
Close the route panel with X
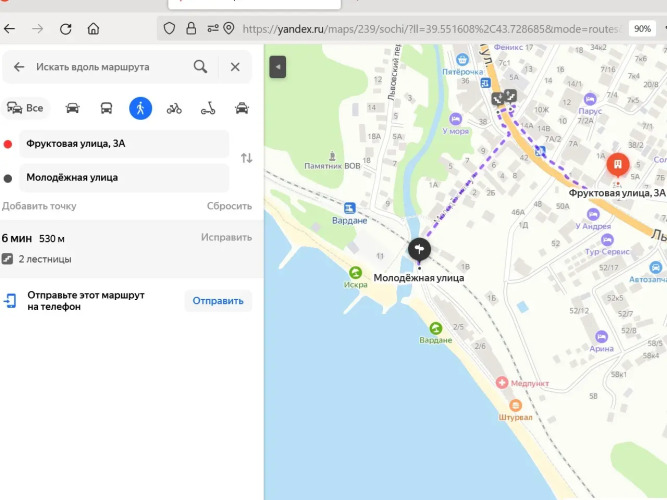[x=235, y=67]
